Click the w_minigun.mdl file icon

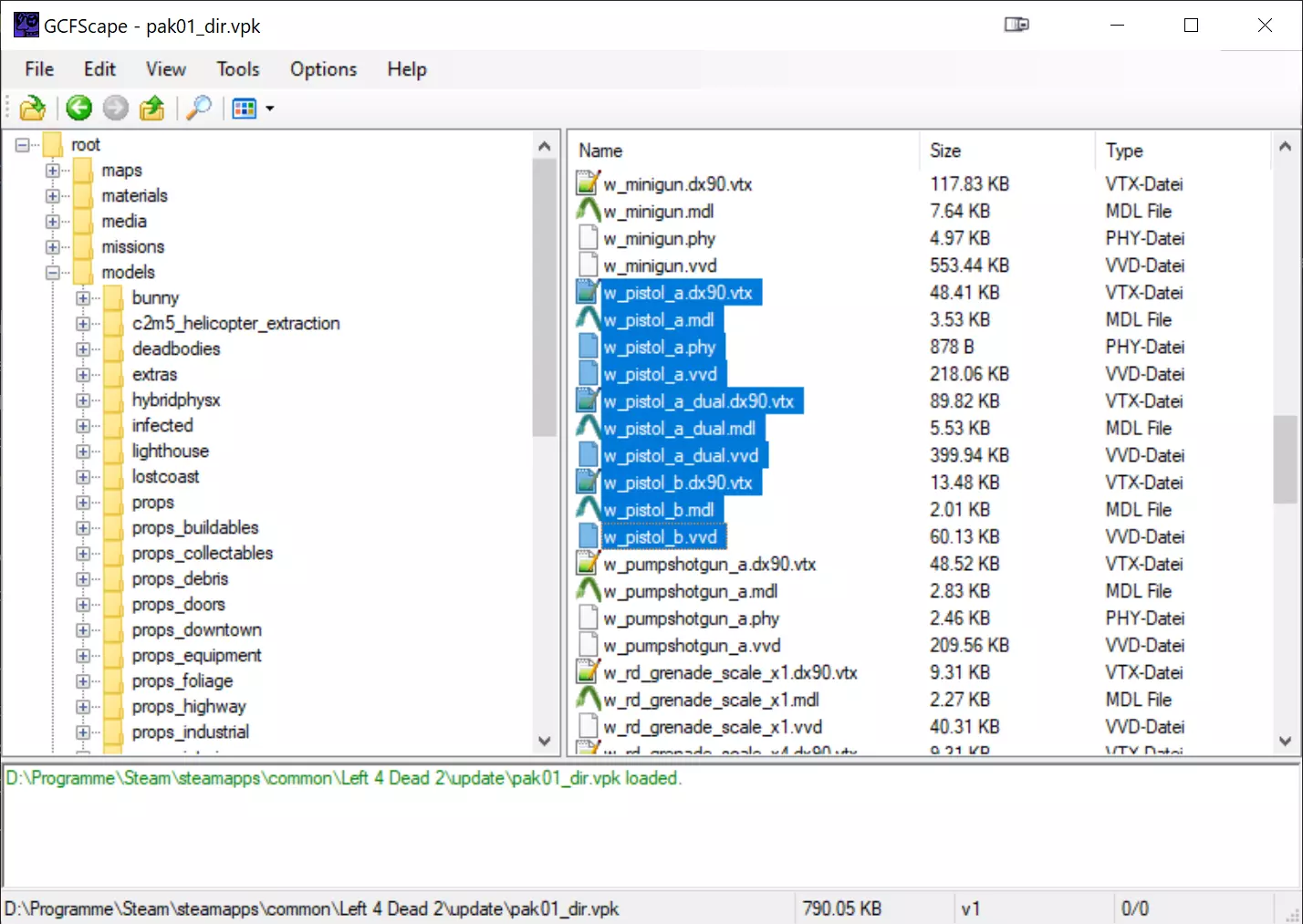[589, 212]
